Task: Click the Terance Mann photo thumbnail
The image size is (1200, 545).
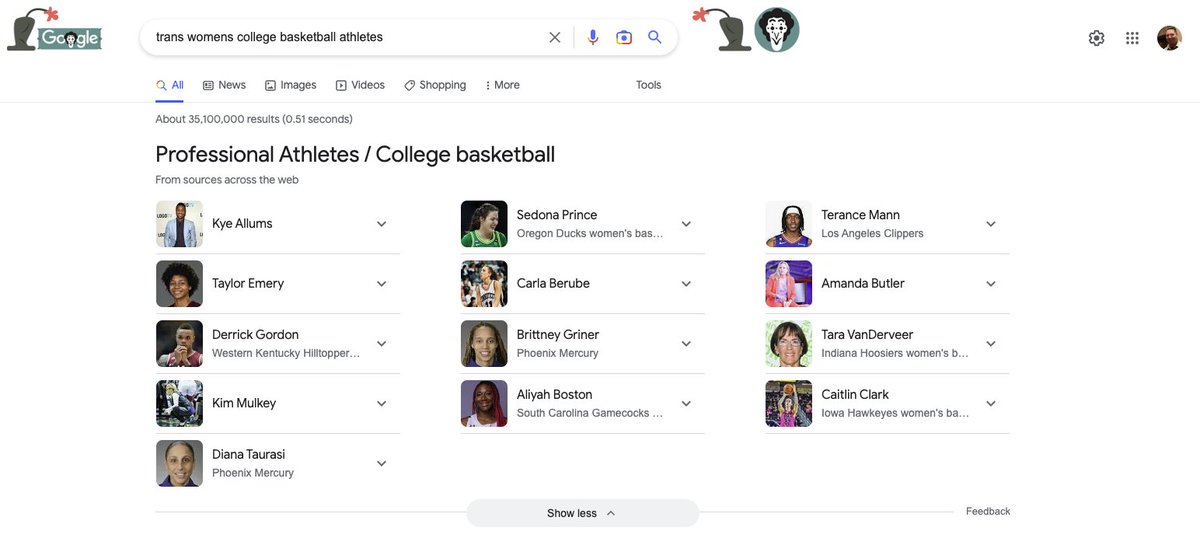Action: pos(789,224)
